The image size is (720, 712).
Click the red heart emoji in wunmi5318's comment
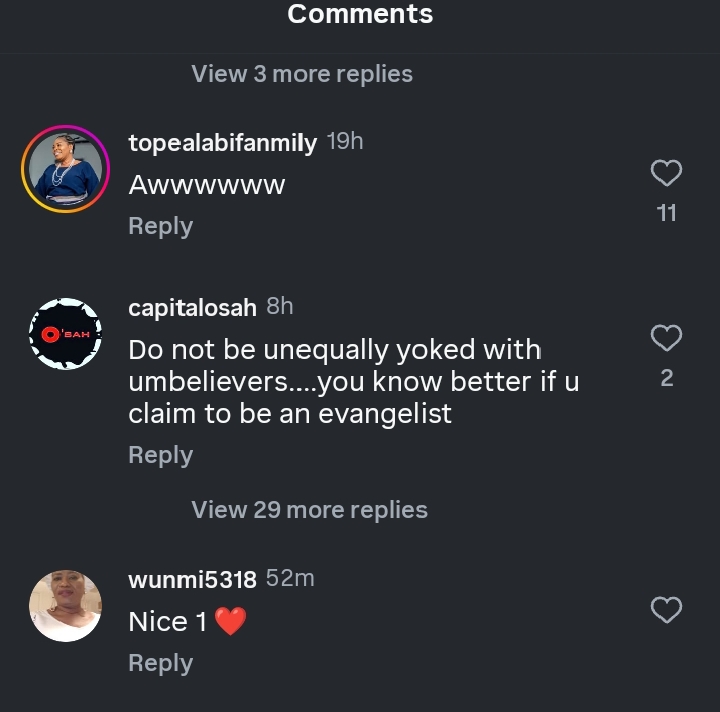tap(230, 622)
